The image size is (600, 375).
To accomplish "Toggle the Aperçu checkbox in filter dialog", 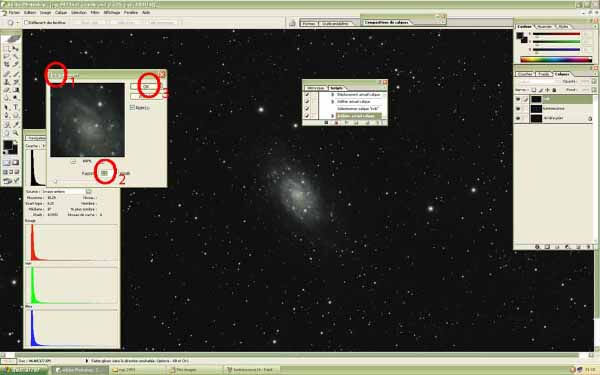I will pyautogui.click(x=132, y=108).
